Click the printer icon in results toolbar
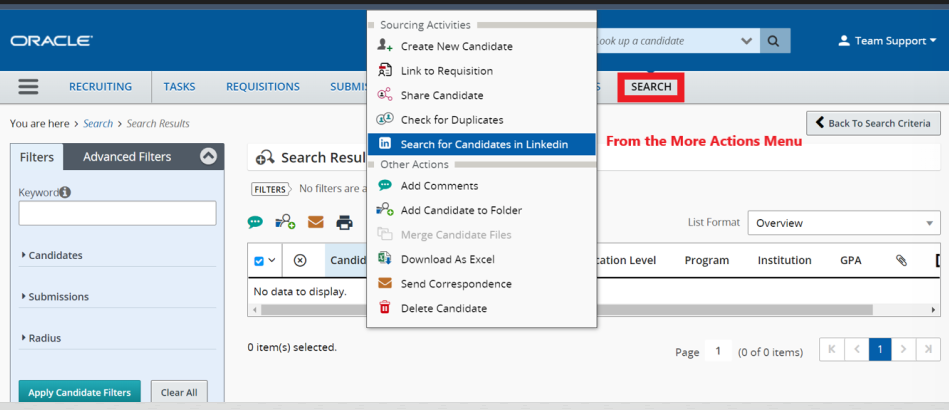The image size is (949, 410). click(344, 223)
